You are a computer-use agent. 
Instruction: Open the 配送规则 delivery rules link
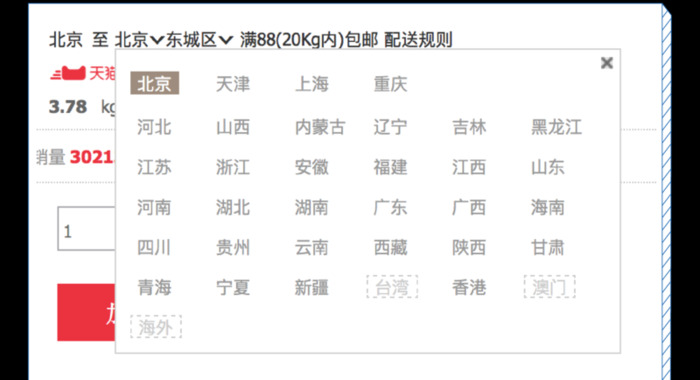pyautogui.click(x=418, y=40)
